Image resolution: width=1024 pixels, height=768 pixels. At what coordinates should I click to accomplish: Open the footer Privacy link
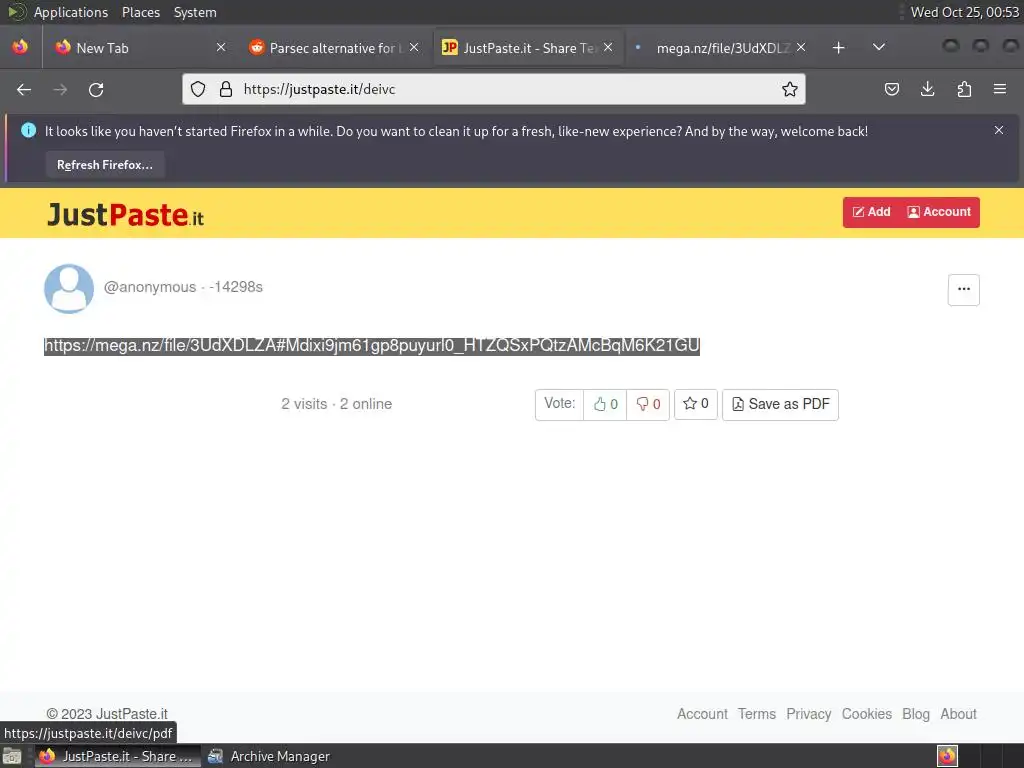coord(808,714)
